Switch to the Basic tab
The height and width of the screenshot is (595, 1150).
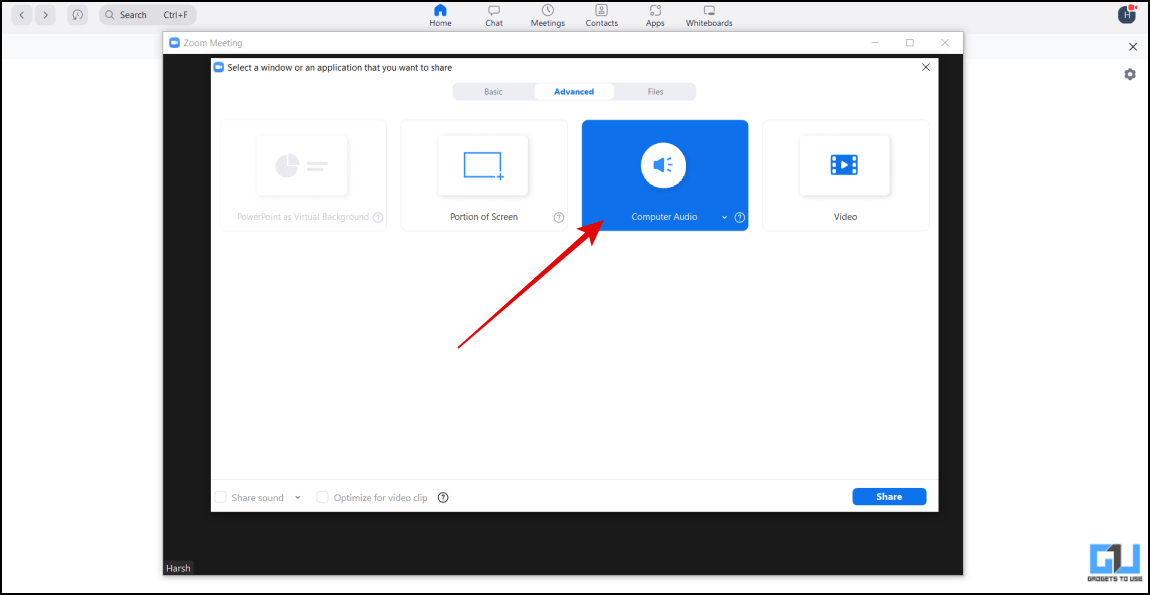[x=494, y=92]
